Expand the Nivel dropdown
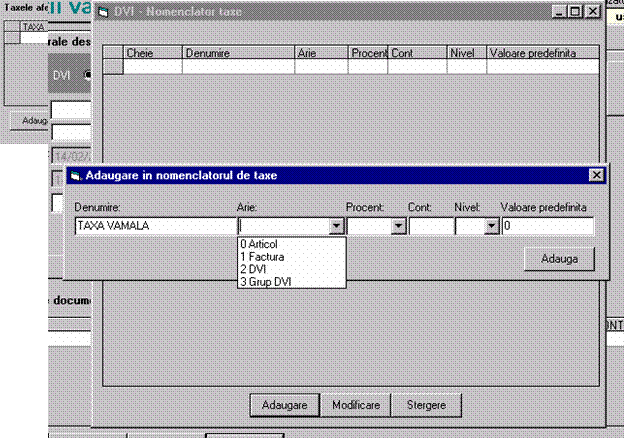The image size is (624, 438). click(x=491, y=227)
